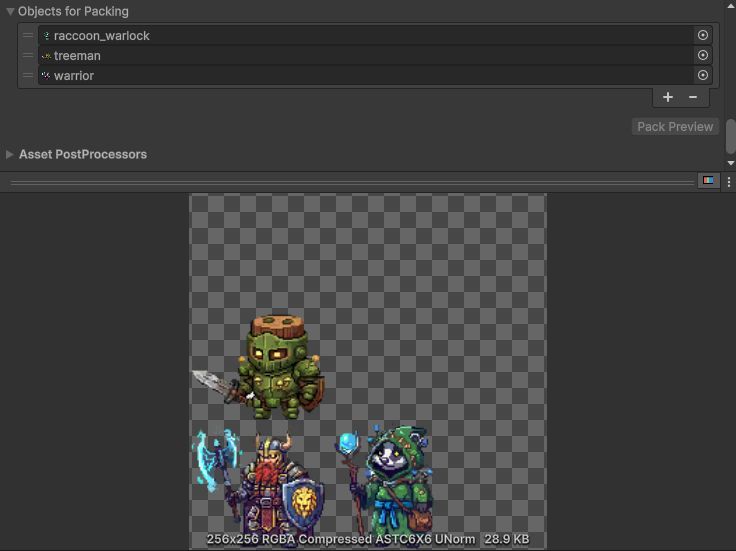736x551 pixels.
Task: Click the treeman row drag handle
Action: pyautogui.click(x=28, y=55)
